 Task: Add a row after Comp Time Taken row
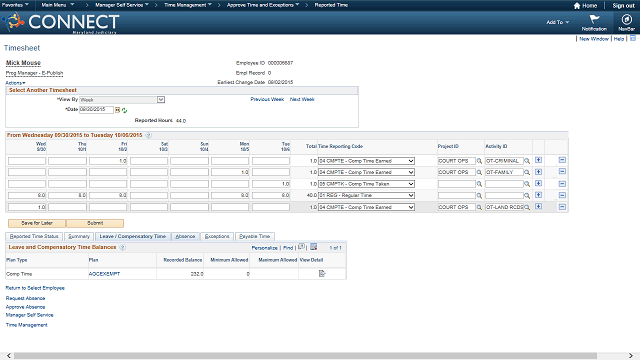[538, 183]
